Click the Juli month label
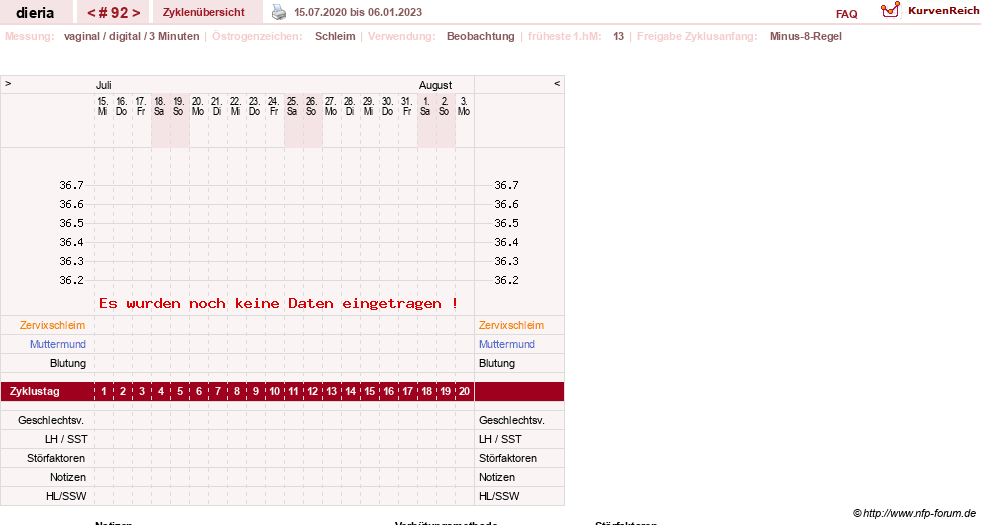The image size is (981, 525). pyautogui.click(x=104, y=85)
